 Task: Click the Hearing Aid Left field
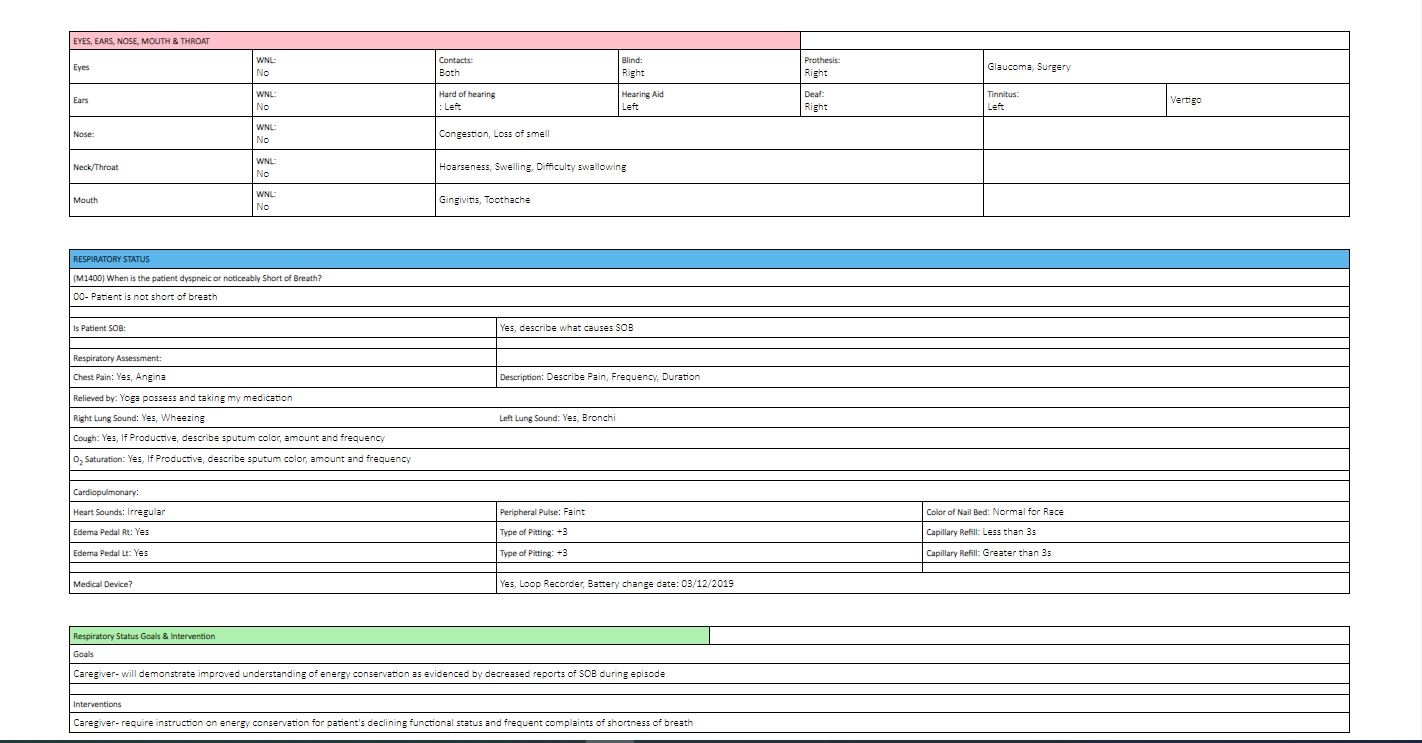coord(642,100)
